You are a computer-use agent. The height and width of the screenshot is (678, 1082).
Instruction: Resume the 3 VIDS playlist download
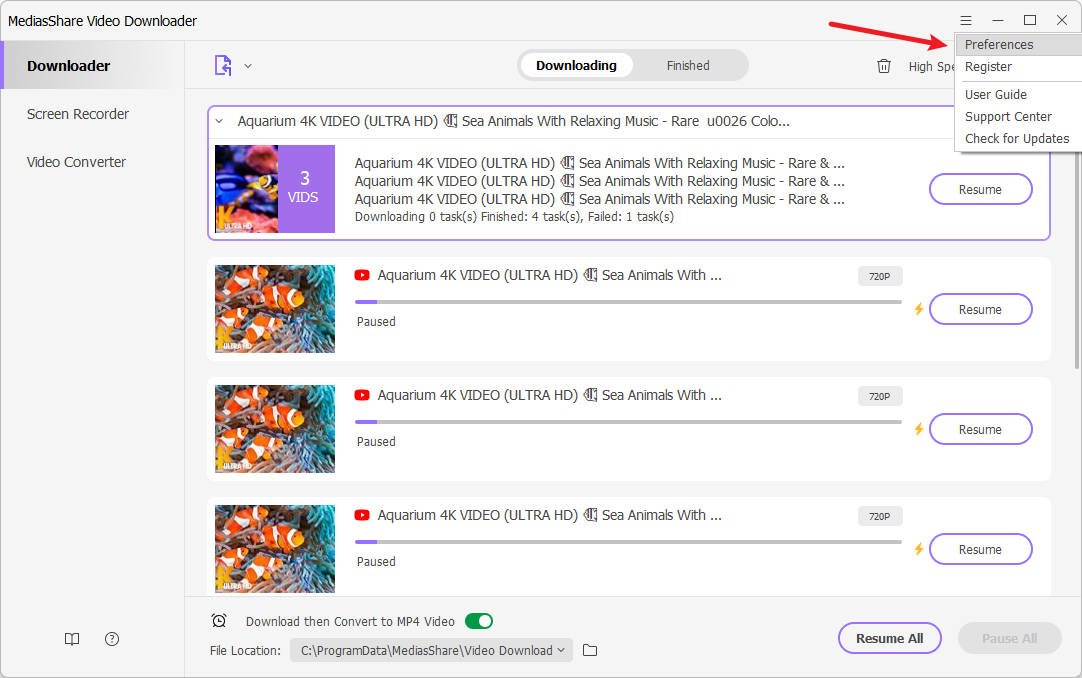point(980,189)
